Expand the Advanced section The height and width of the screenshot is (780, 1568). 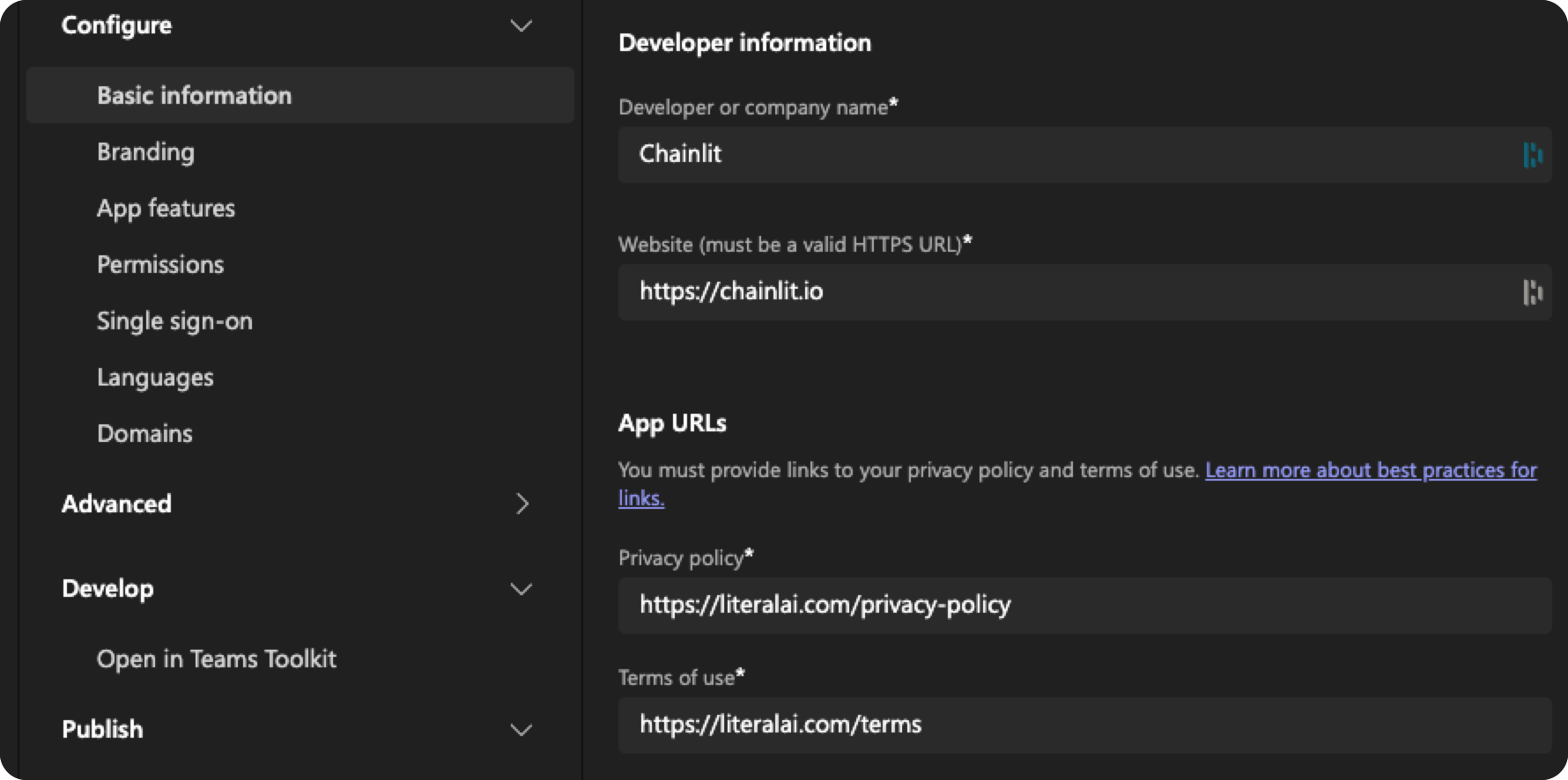pyautogui.click(x=521, y=504)
